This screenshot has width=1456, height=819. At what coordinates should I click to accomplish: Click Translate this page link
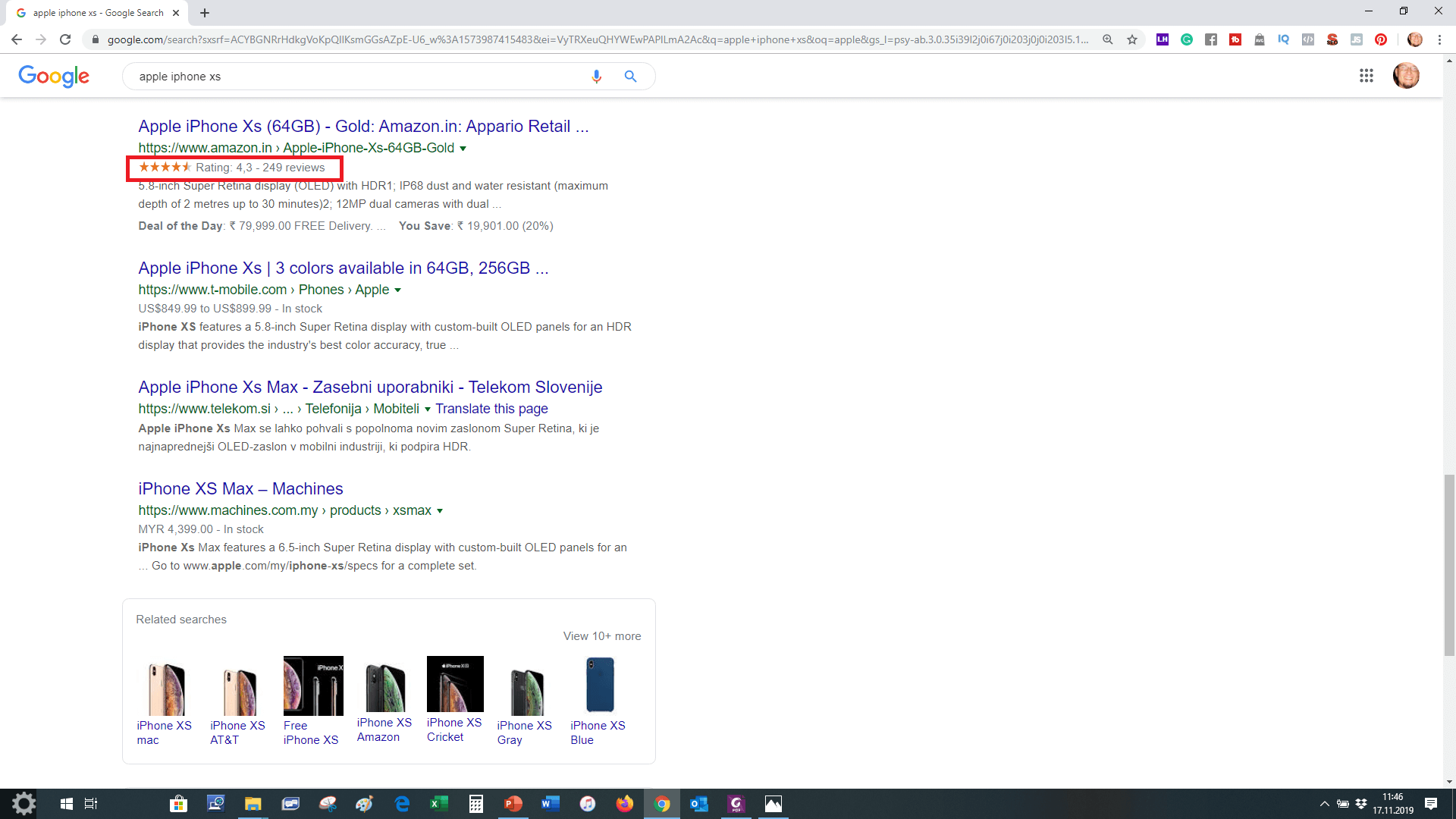click(x=491, y=409)
